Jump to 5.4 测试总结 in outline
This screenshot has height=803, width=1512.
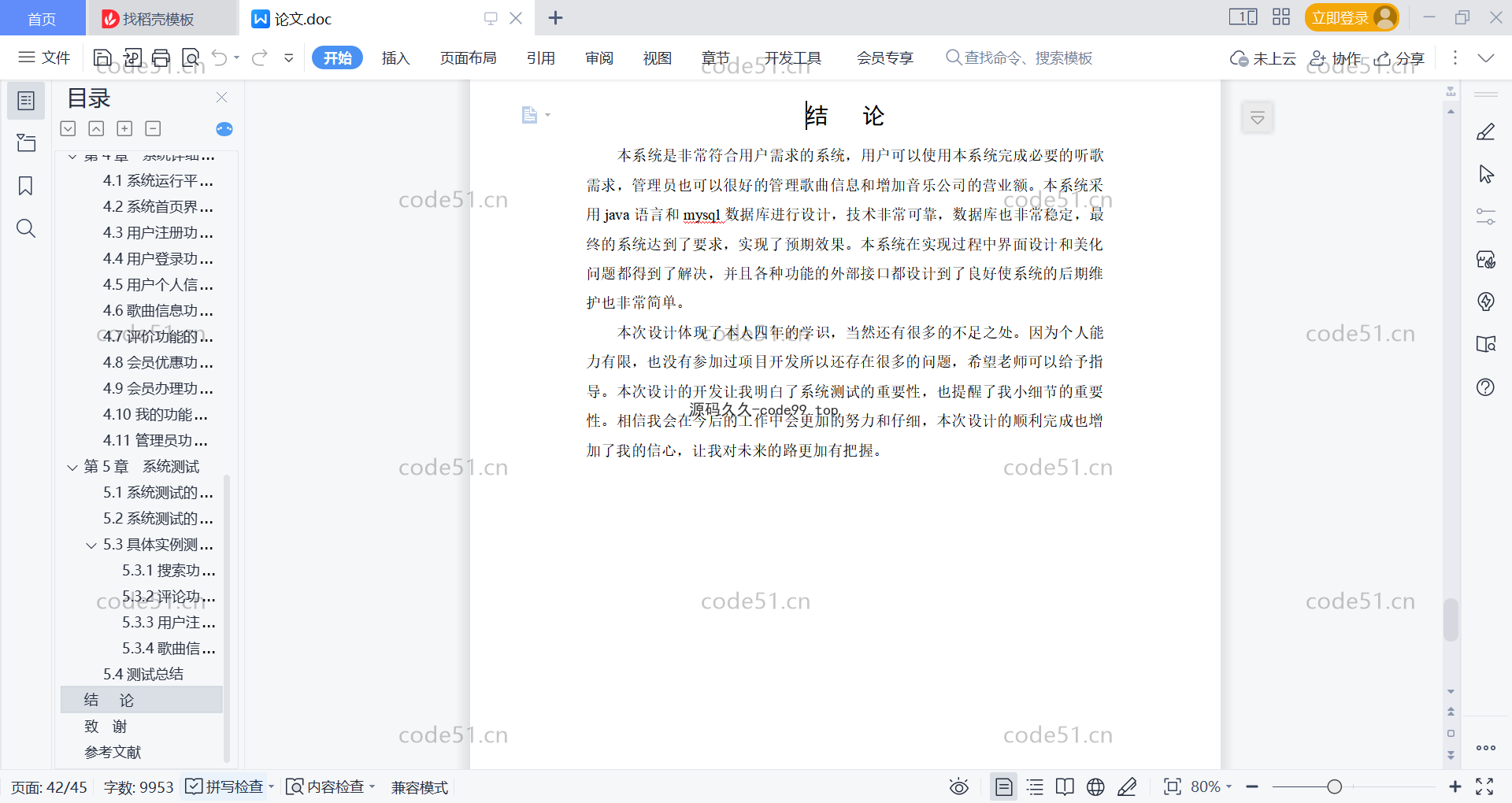pos(142,674)
